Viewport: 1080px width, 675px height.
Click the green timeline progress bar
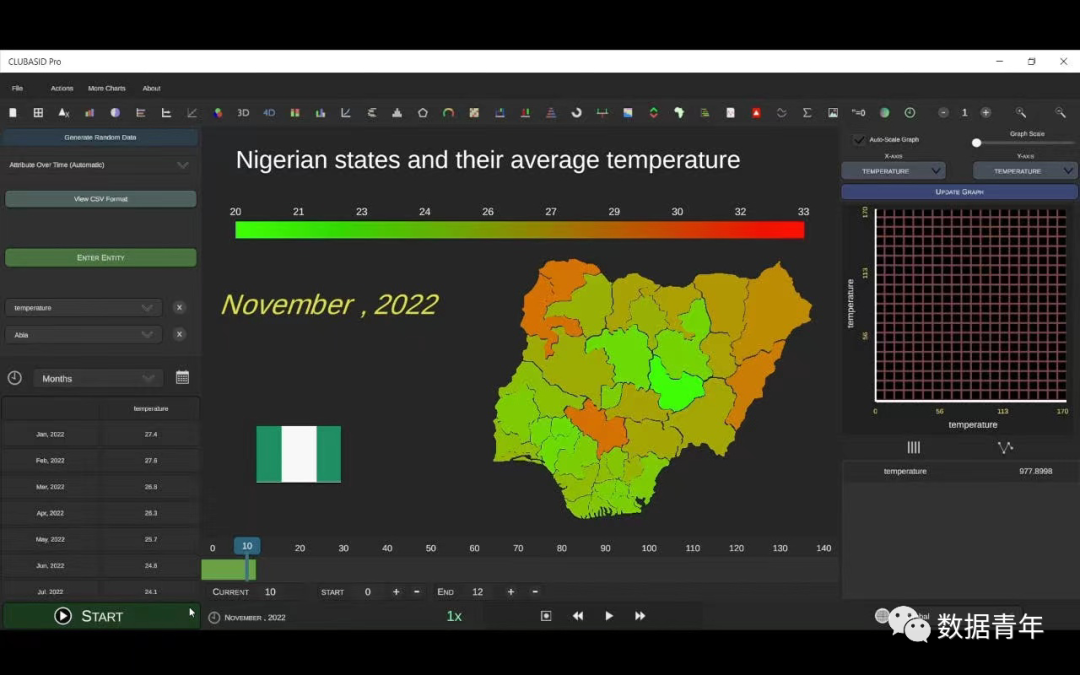point(228,570)
